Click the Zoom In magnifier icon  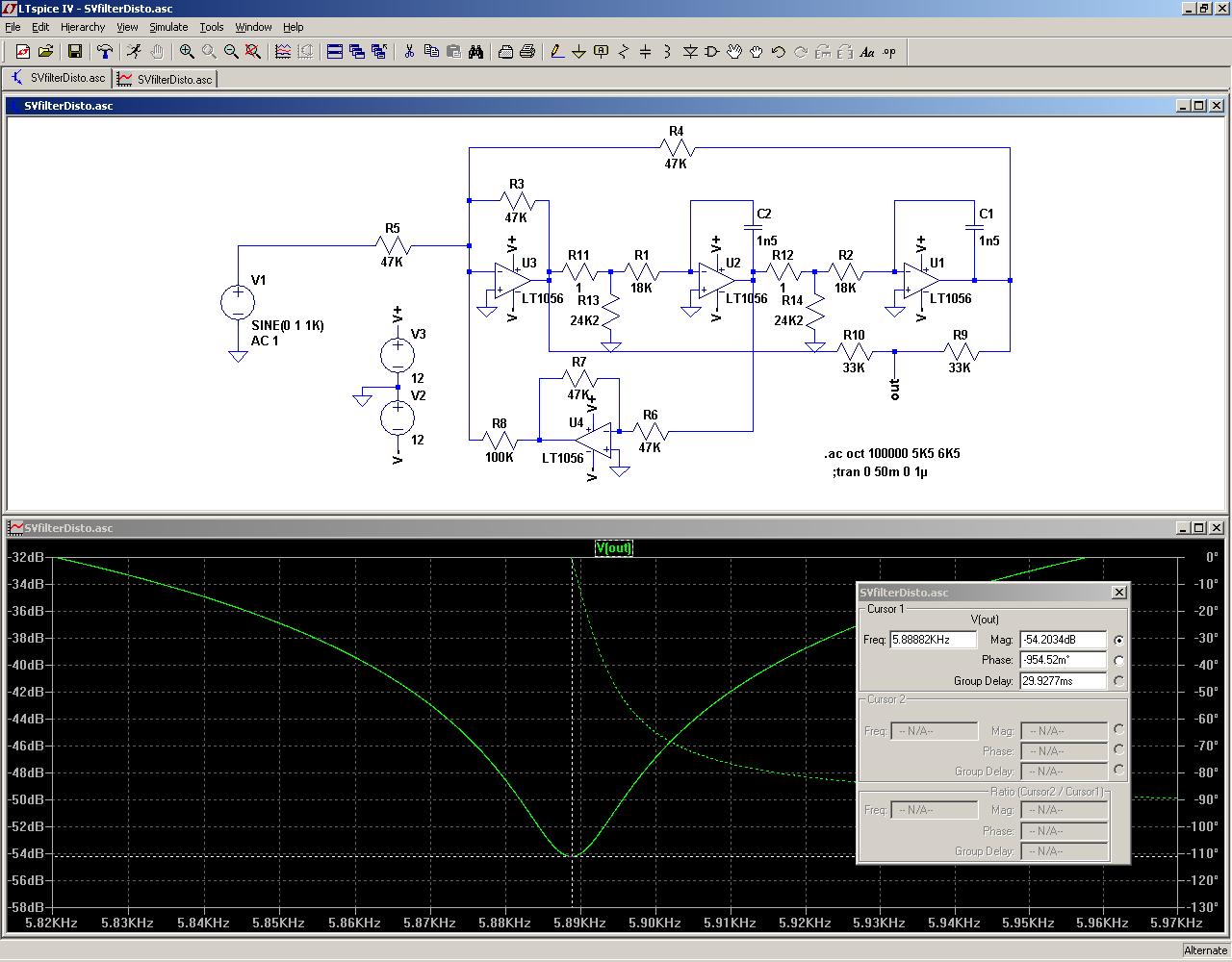coord(187,52)
